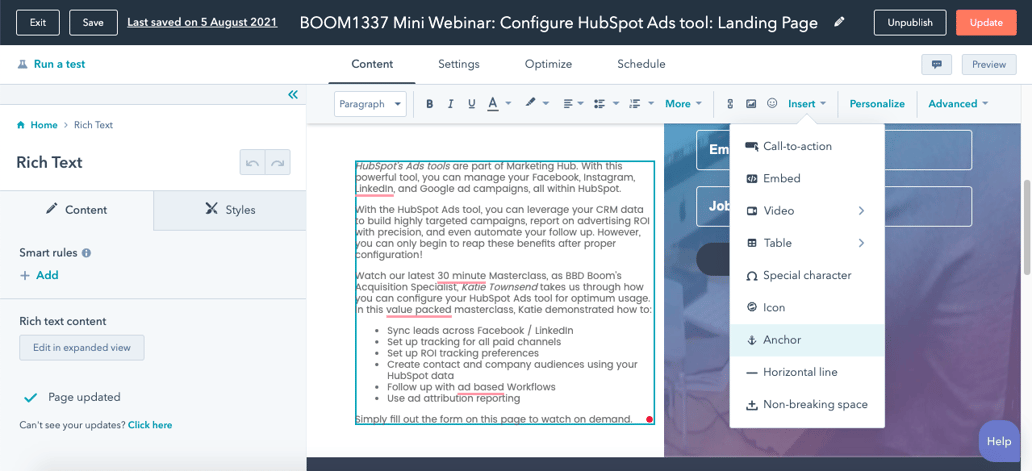
Task: Select Icon entry in Insert menu
Action: (807, 308)
